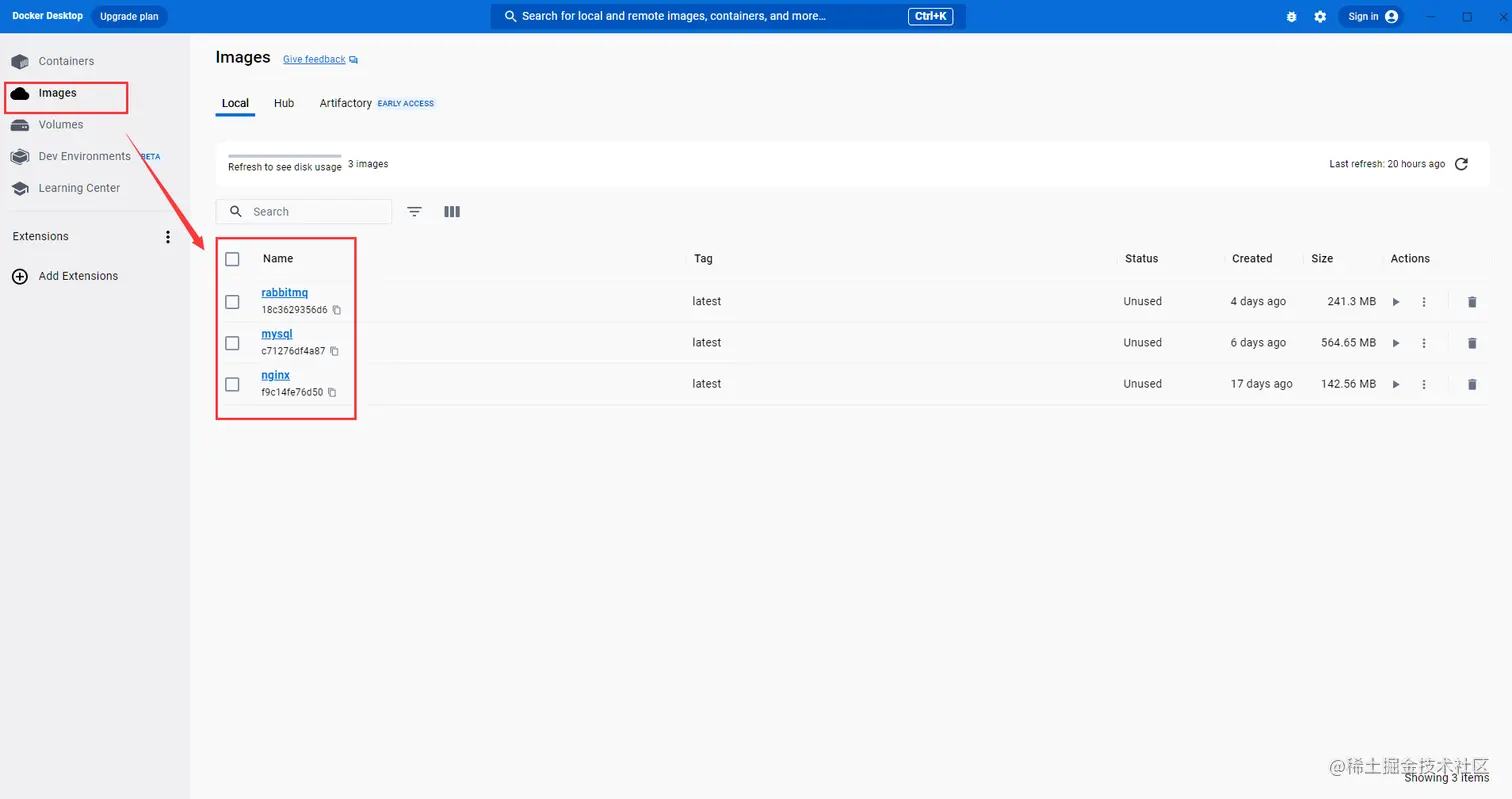
Task: Click the Images cloud icon in sidebar
Action: coord(20,93)
